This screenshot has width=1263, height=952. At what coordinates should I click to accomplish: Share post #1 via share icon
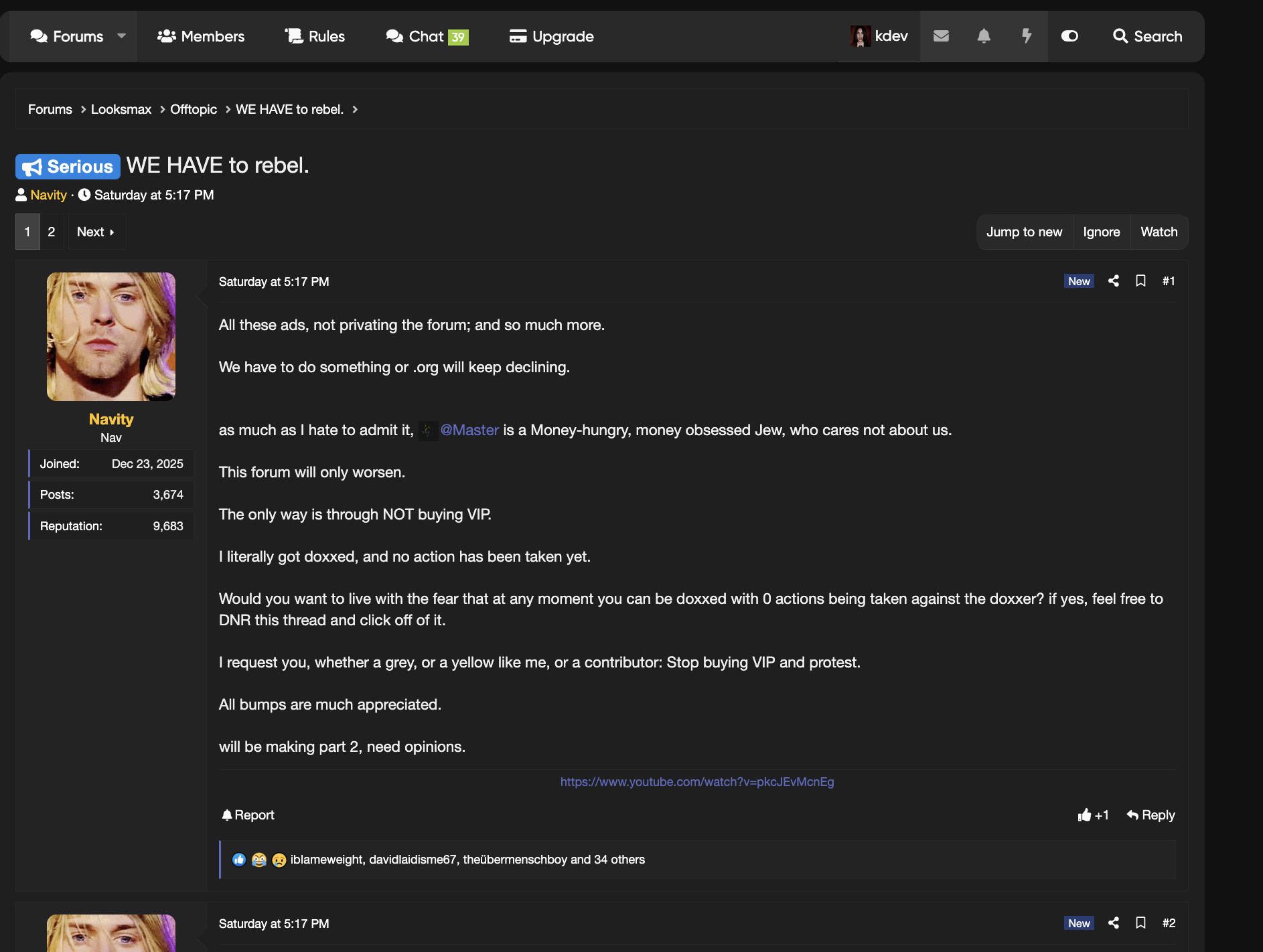click(x=1113, y=281)
